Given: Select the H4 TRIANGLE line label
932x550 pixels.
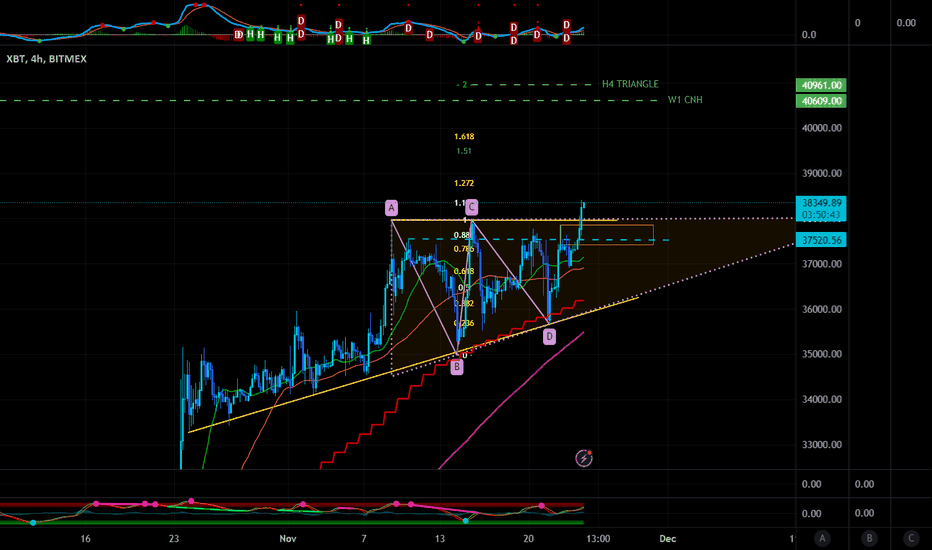Looking at the screenshot, I should tap(630, 84).
